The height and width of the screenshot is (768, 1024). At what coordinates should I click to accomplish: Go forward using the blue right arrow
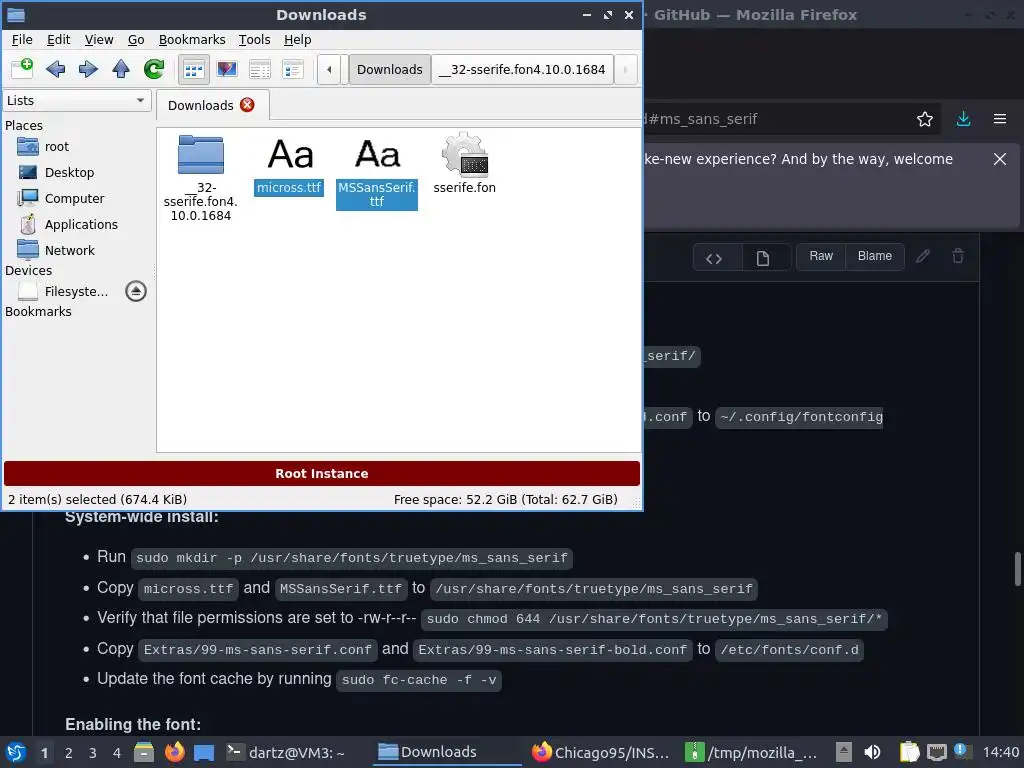88,69
